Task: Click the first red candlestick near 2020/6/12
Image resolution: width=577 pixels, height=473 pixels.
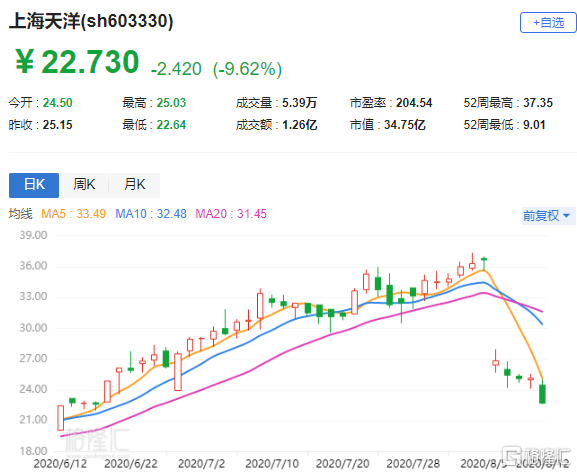Action: click(x=61, y=418)
